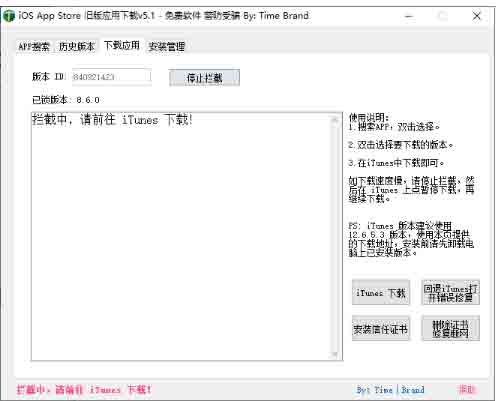Click the 使用说明 heading text
Image resolution: width=496 pixels, height=401 pixels.
(x=368, y=117)
